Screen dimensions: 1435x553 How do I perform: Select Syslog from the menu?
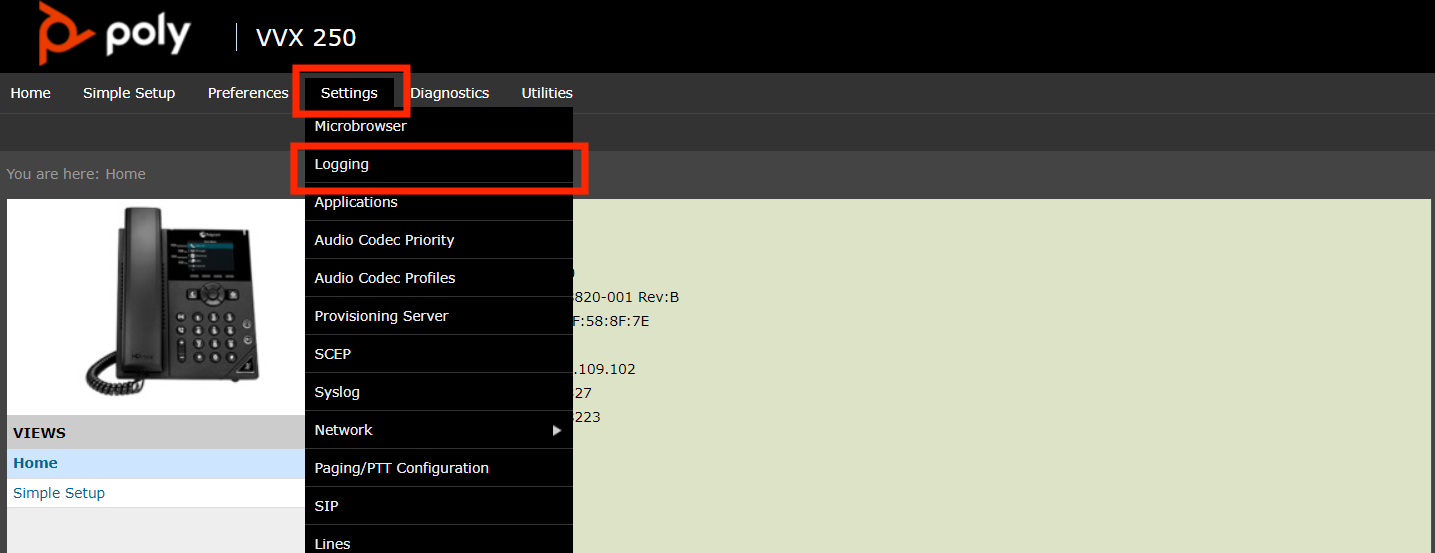point(439,392)
